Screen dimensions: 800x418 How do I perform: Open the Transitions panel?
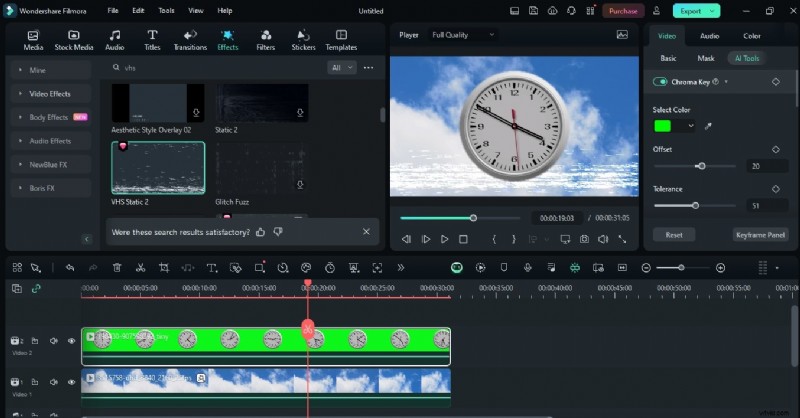pyautogui.click(x=190, y=40)
